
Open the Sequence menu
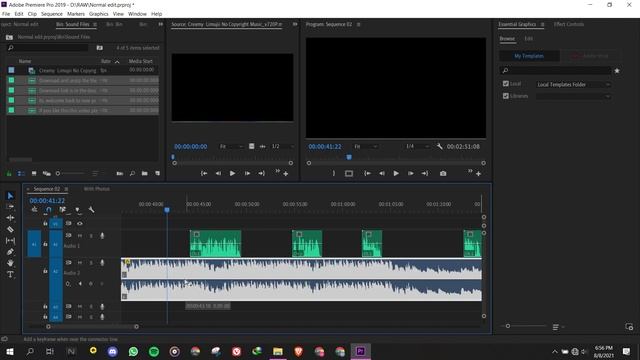click(x=52, y=14)
